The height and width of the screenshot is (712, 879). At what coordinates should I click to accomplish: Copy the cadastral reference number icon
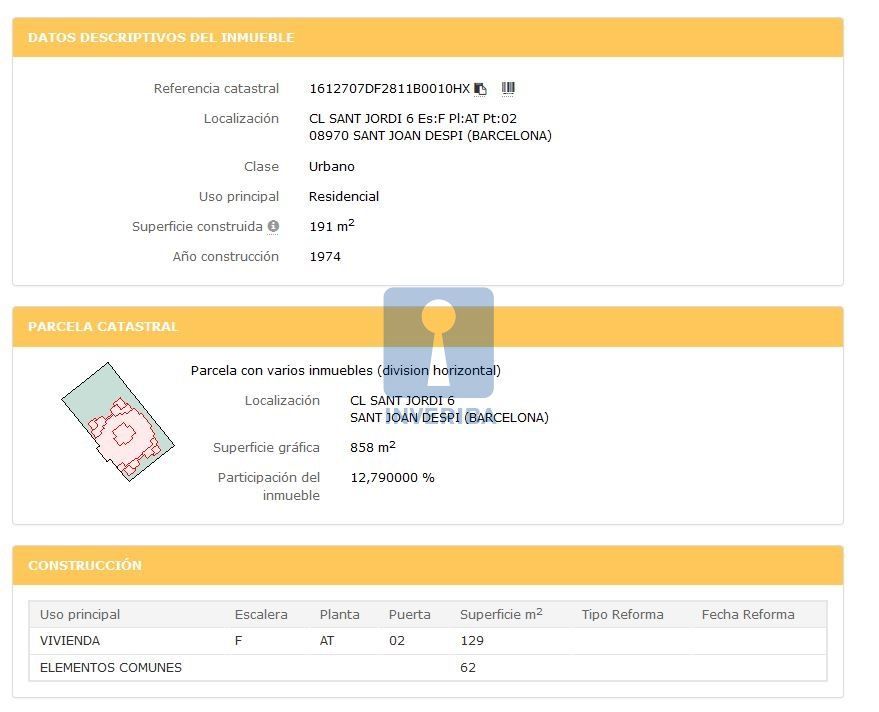(480, 89)
